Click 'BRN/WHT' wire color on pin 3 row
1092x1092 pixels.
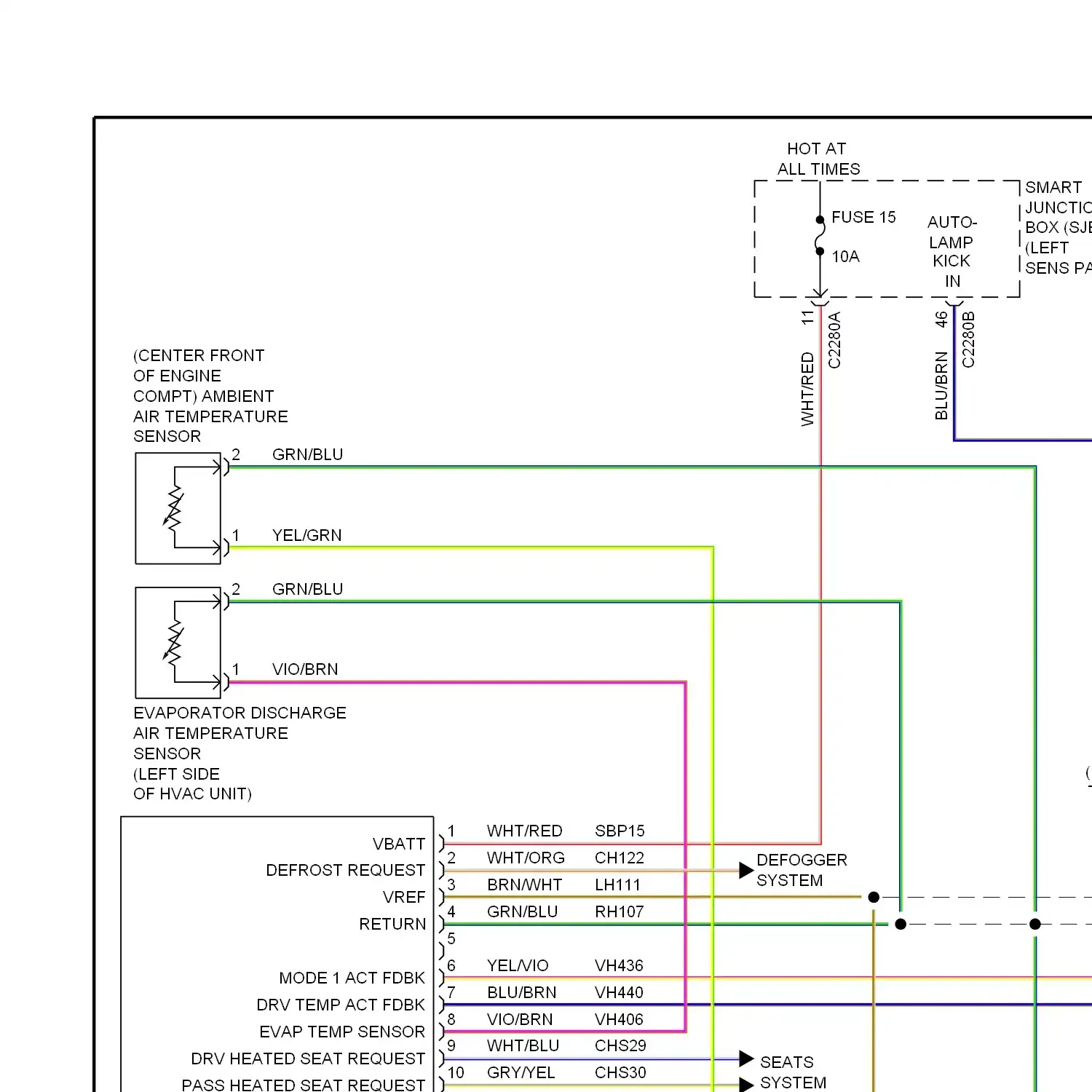click(524, 885)
